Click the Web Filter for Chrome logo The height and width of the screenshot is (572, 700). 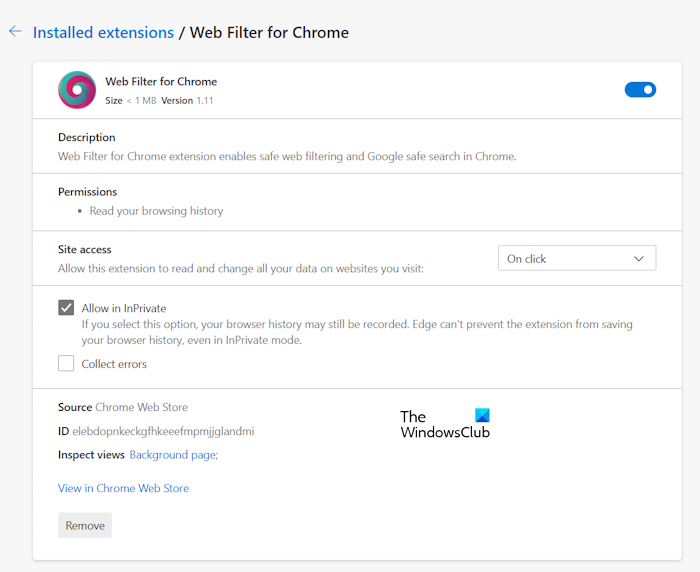click(77, 90)
